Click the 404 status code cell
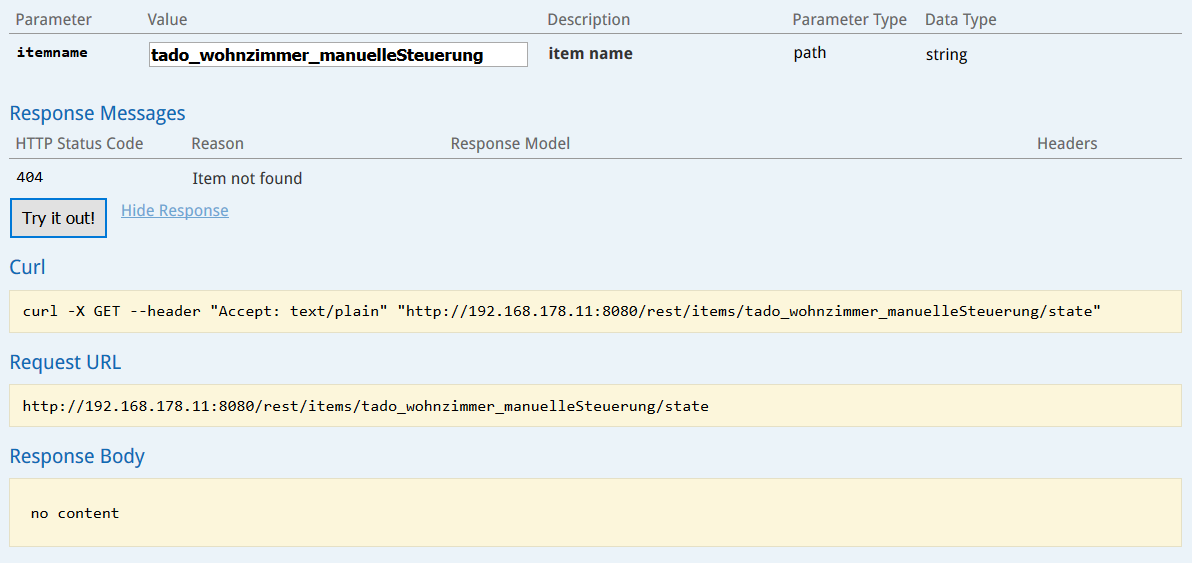Screen dimensions: 1192x563 pos(30,178)
